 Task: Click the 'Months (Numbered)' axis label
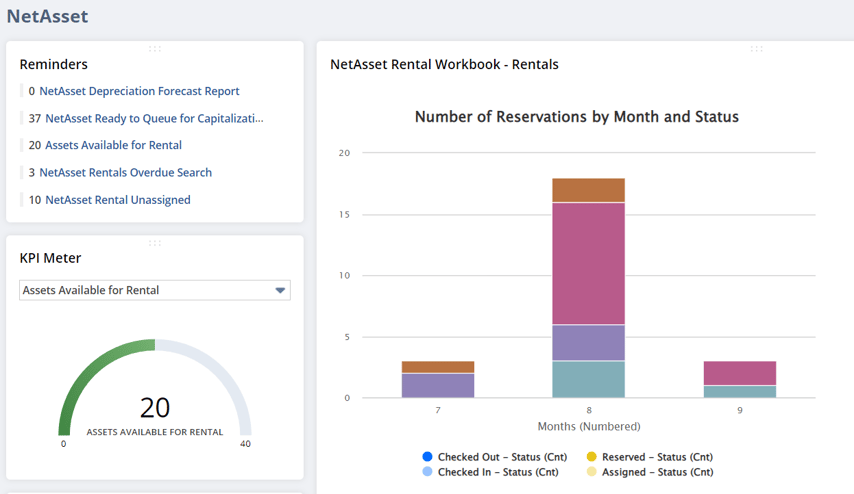589,426
